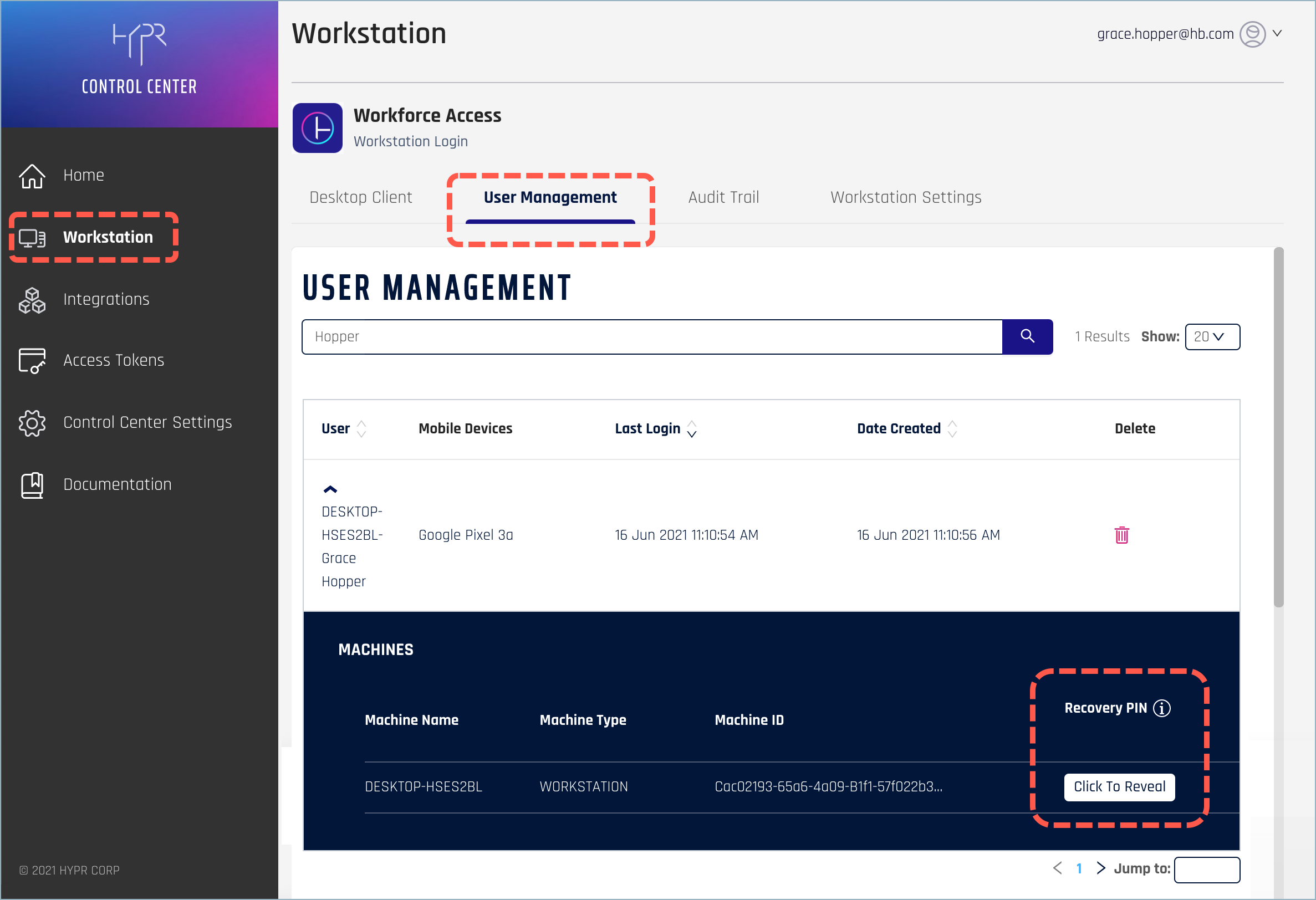Viewport: 1316px width, 900px height.
Task: Click the Workforce Access app logo
Action: click(x=317, y=128)
